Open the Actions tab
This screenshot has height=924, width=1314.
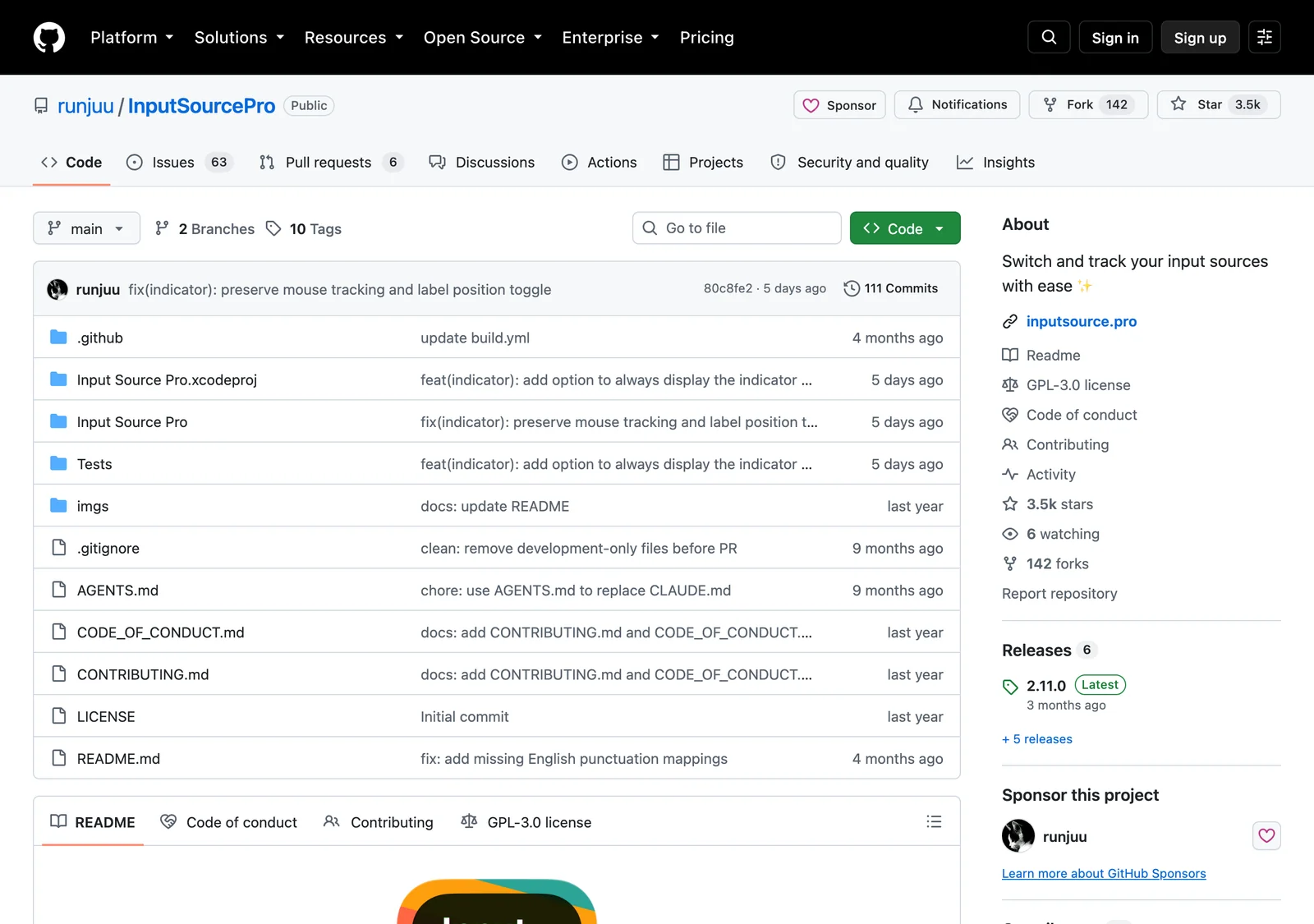(599, 163)
